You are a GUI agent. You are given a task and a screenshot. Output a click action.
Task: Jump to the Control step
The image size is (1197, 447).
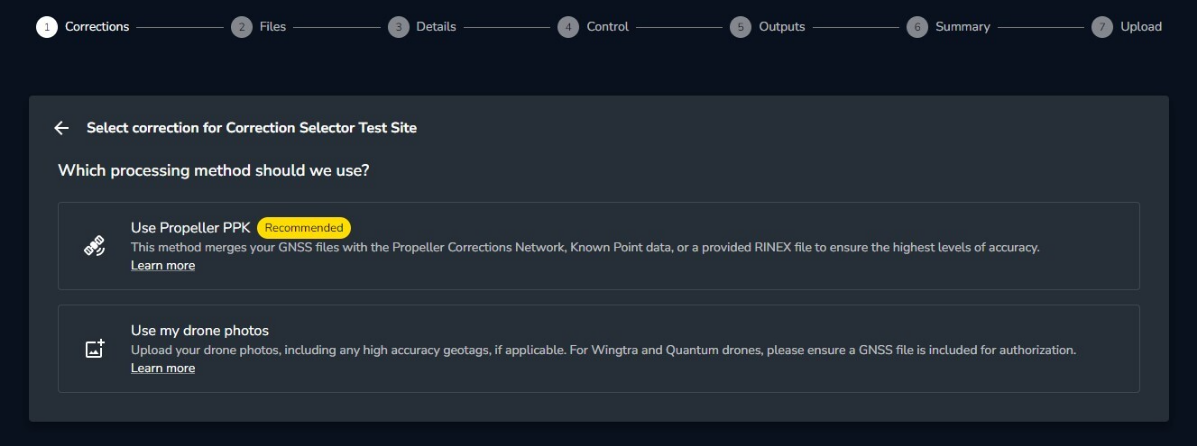(607, 27)
